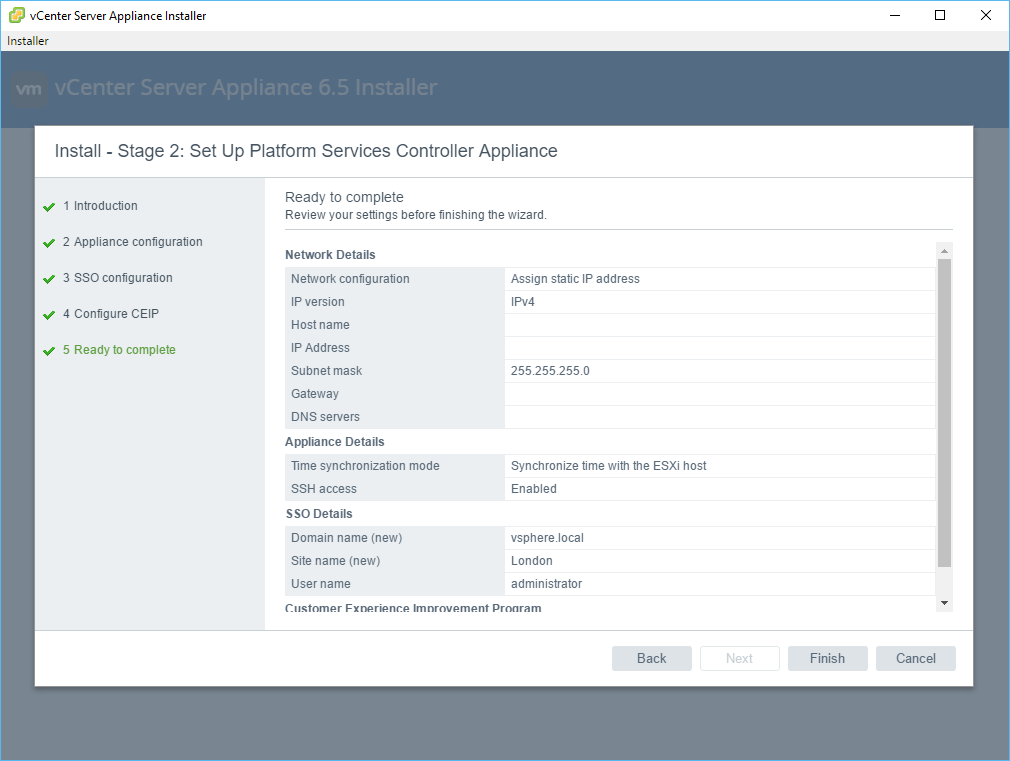
Task: Click the VMware vm logo
Action: point(30,89)
